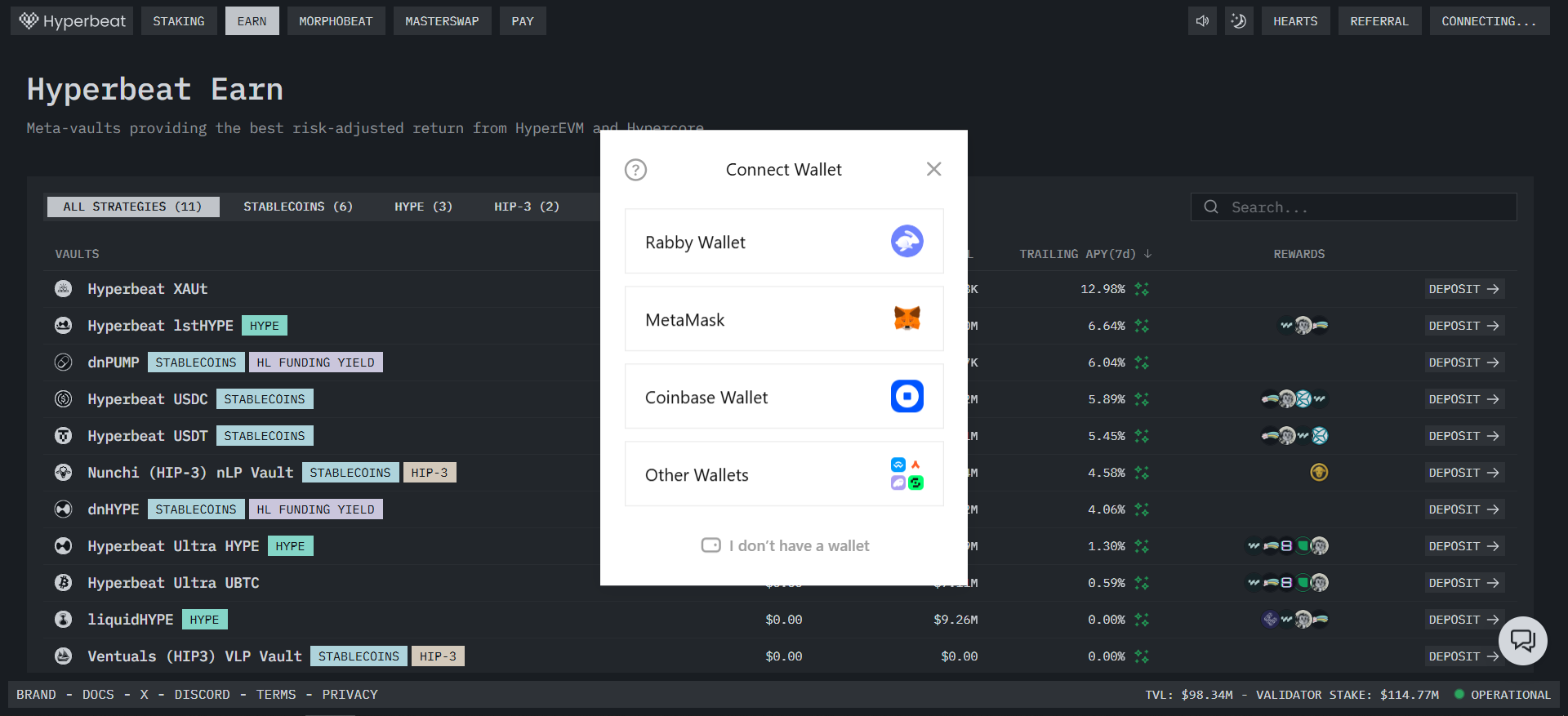
Task: Open the MORPHOBEAT nav tab
Action: coord(336,21)
